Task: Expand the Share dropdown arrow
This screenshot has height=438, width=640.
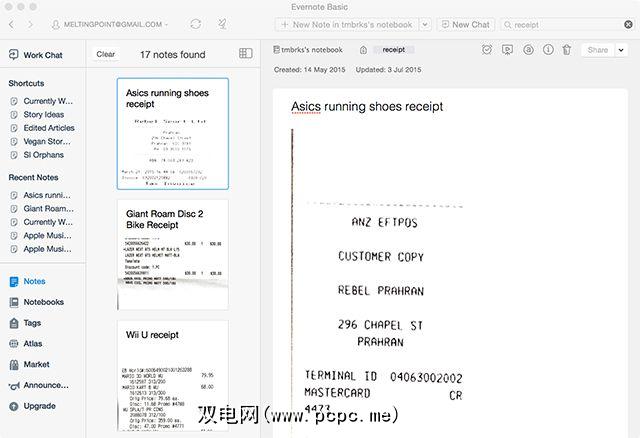Action: (x=621, y=50)
